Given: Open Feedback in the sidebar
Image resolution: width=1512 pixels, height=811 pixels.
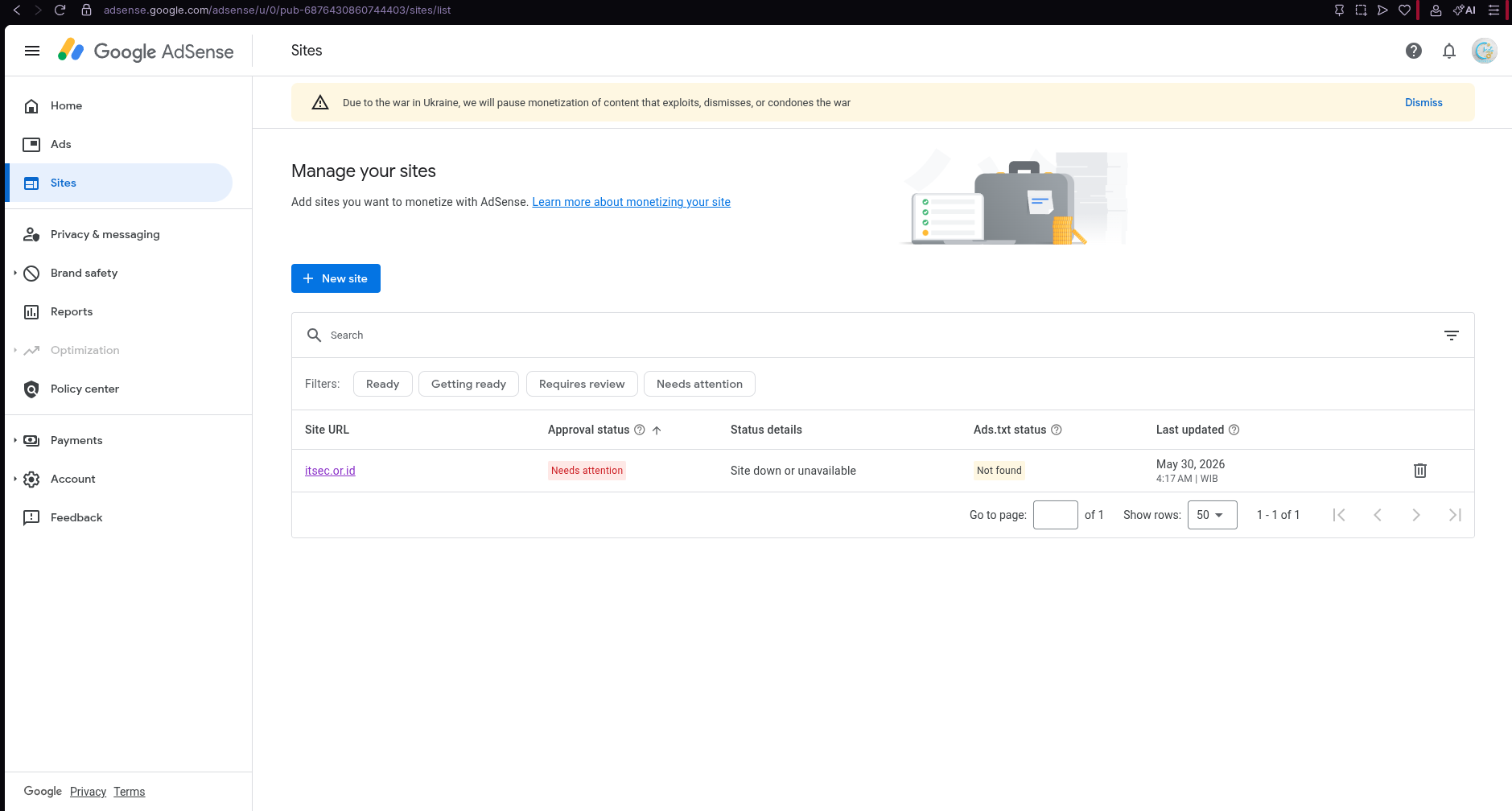Looking at the screenshot, I should tap(119, 517).
